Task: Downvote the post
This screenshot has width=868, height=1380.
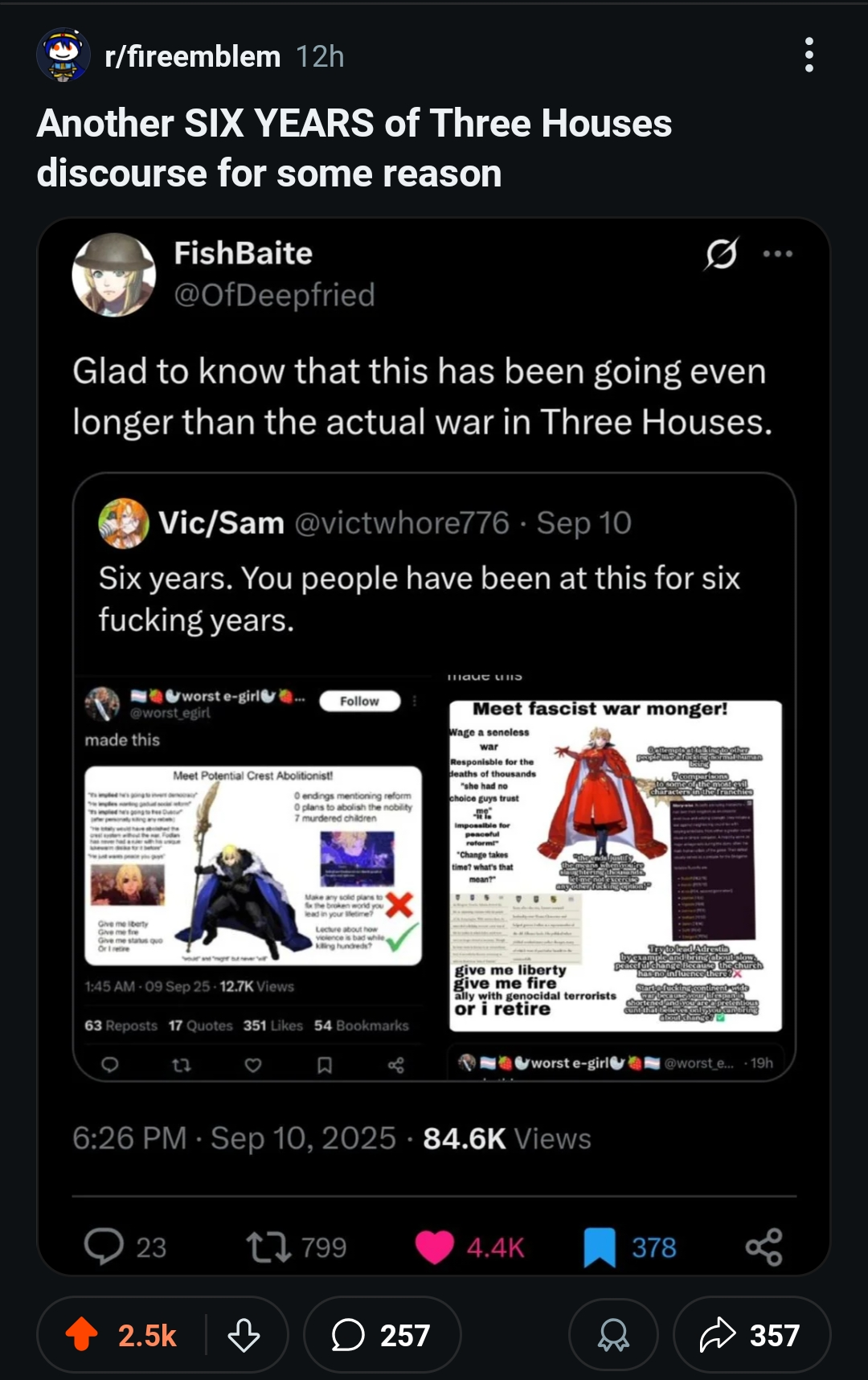Action: pyautogui.click(x=244, y=1335)
